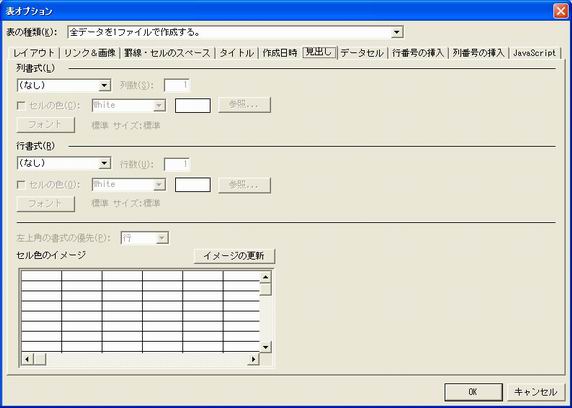Select the 見出し tab
Viewport: 572px width, 408px height.
[319, 52]
